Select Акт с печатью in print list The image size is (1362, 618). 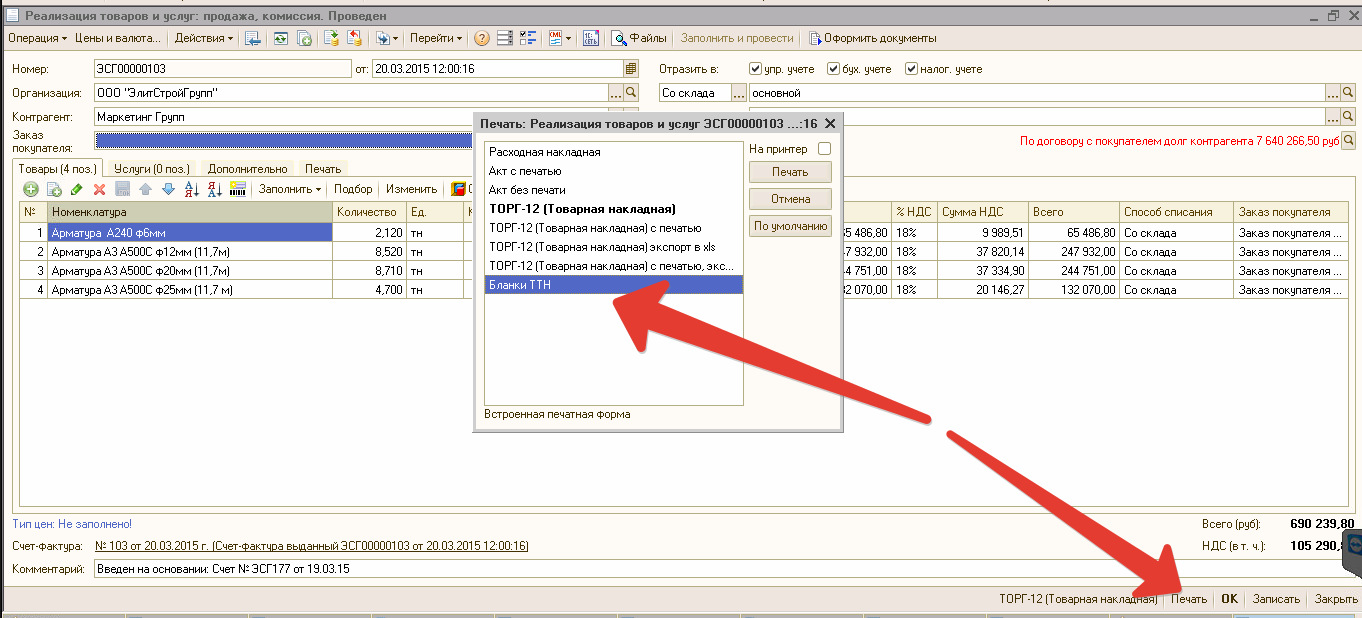click(525, 171)
